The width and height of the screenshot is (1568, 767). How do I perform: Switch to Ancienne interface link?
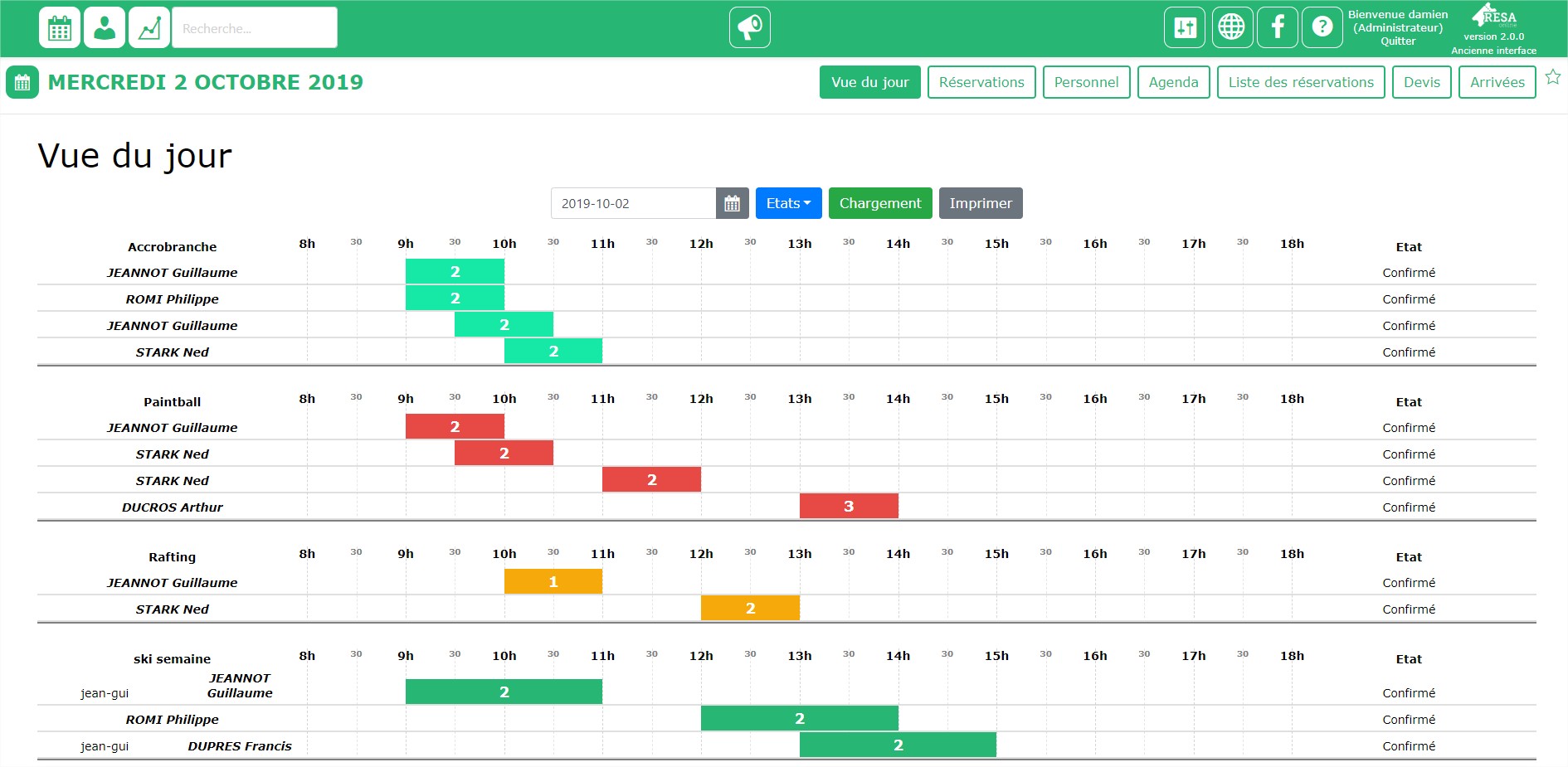(x=1493, y=51)
